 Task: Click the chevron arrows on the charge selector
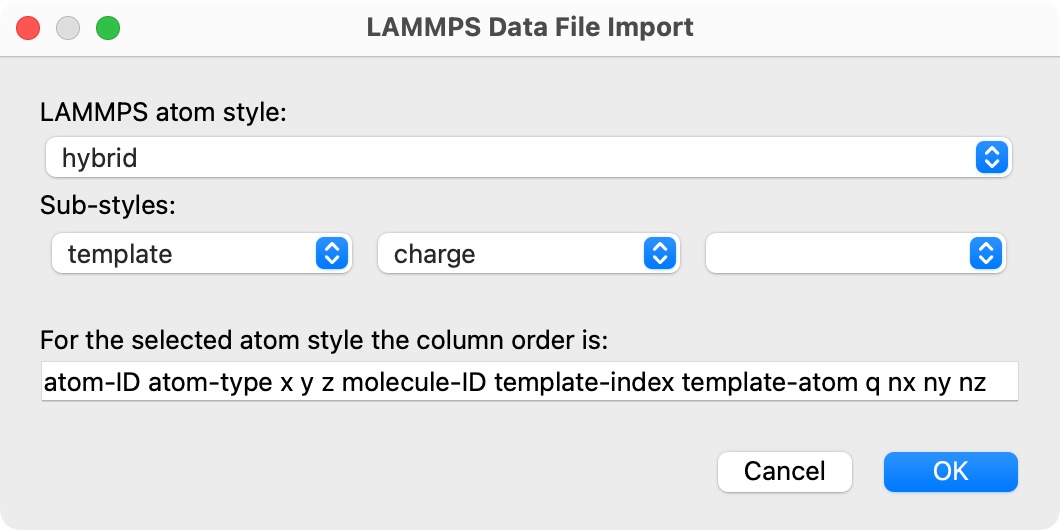(x=657, y=254)
